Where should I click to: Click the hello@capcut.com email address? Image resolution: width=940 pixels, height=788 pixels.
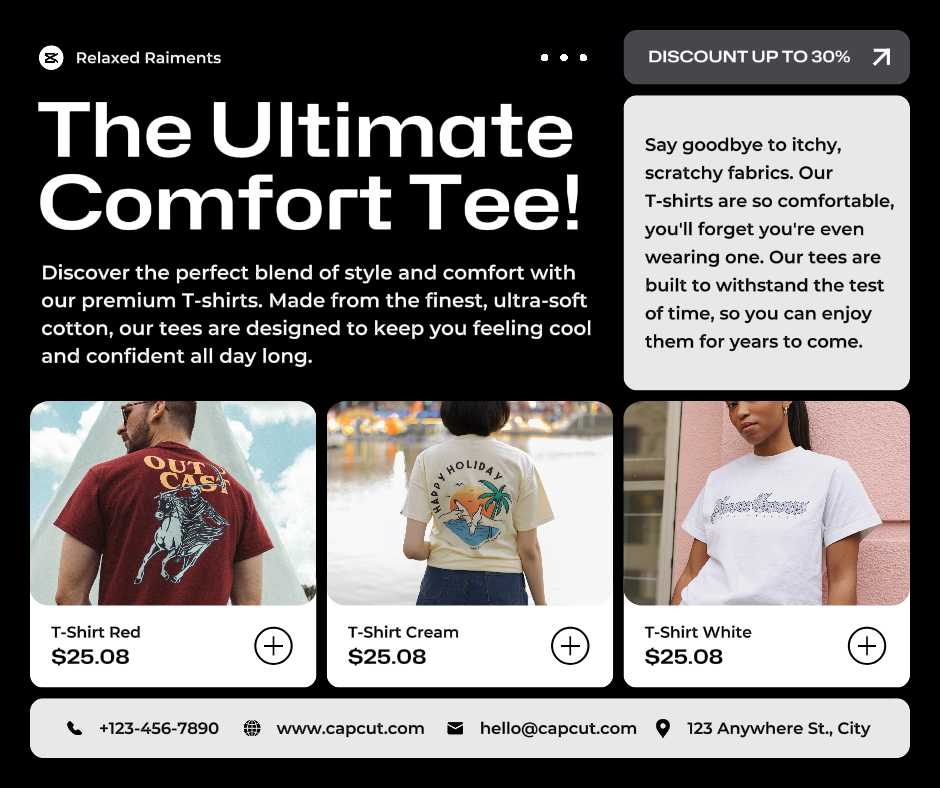558,728
